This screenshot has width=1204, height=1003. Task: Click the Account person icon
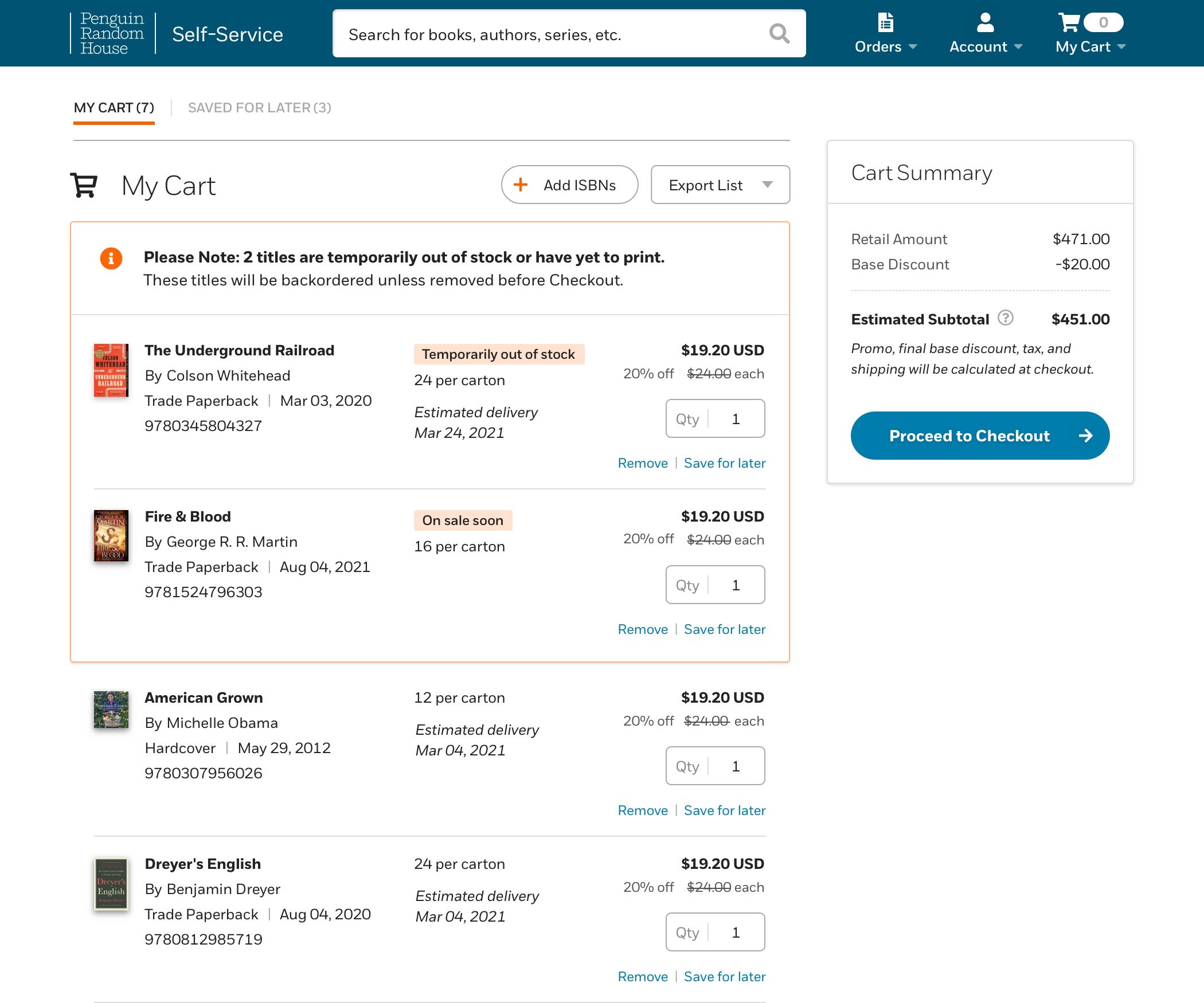point(985,22)
